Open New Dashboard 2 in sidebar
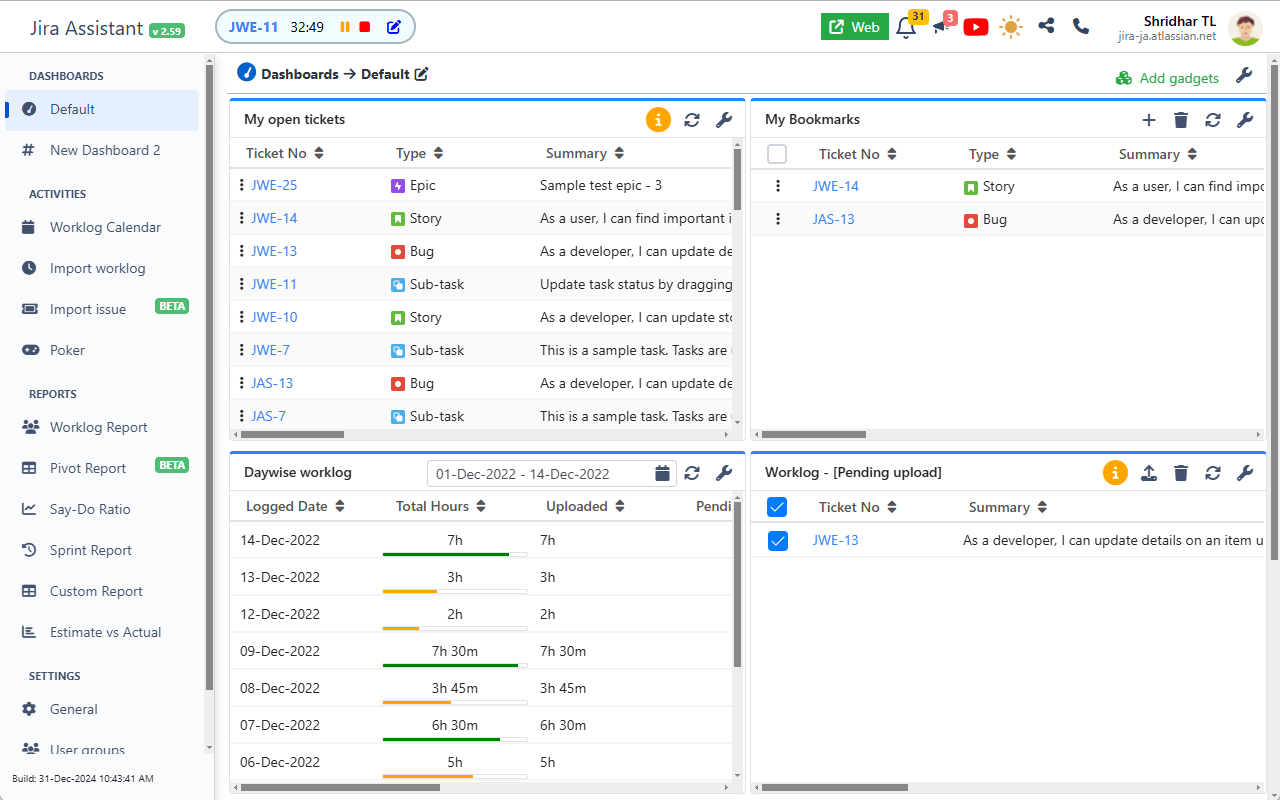This screenshot has width=1280, height=800. [102, 150]
